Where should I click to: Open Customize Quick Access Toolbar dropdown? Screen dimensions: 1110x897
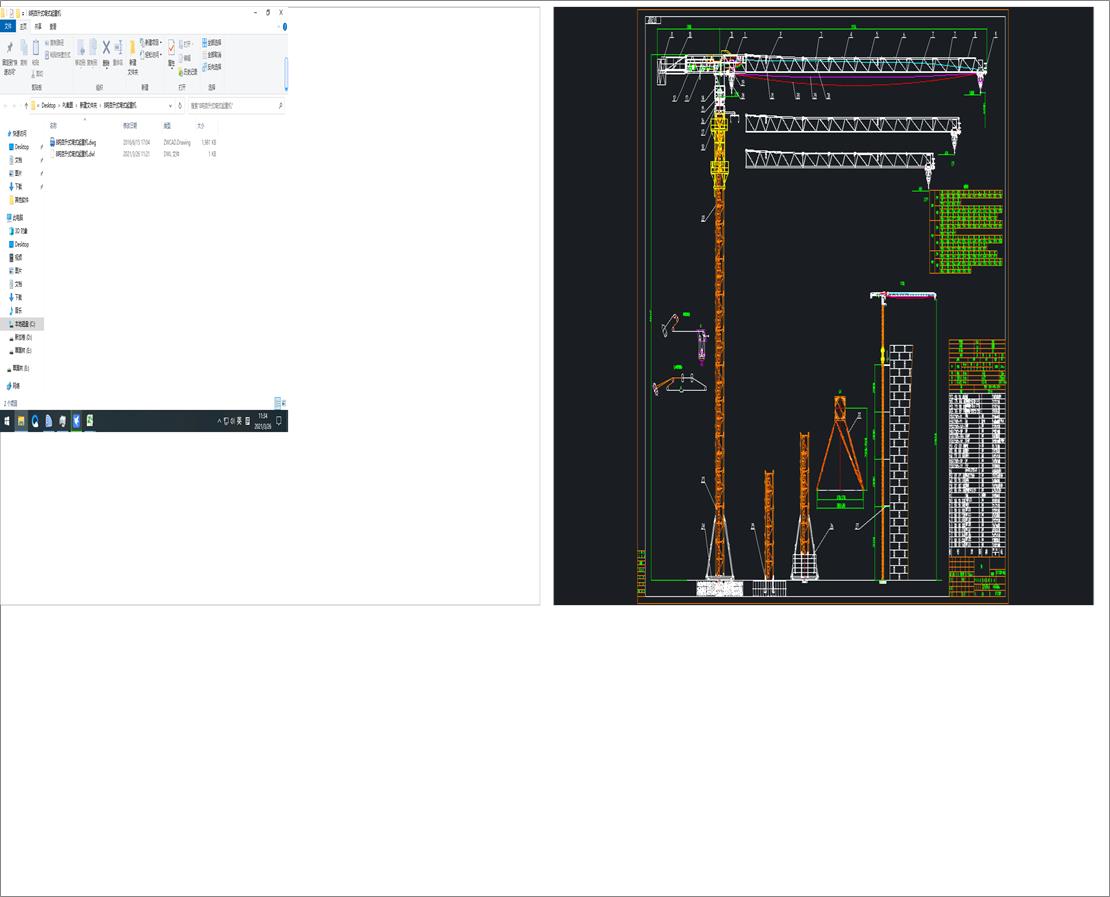pos(23,13)
